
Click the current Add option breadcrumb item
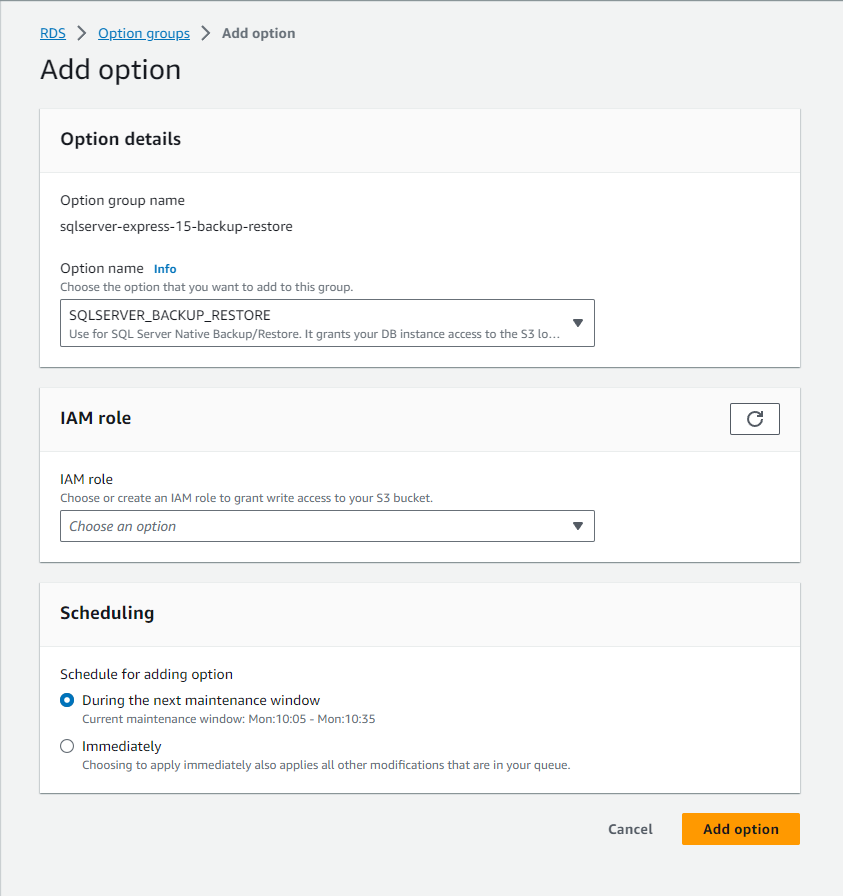click(x=258, y=33)
